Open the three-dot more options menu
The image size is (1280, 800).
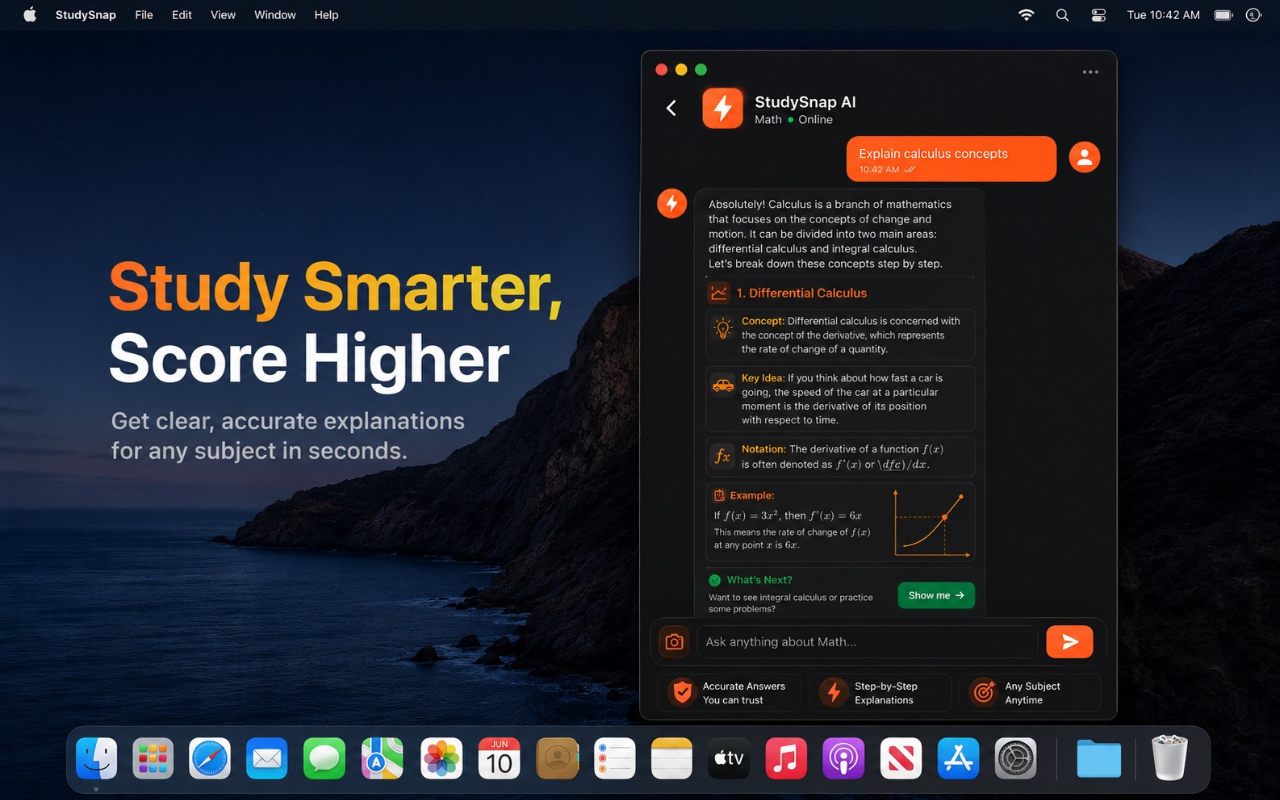click(1090, 72)
